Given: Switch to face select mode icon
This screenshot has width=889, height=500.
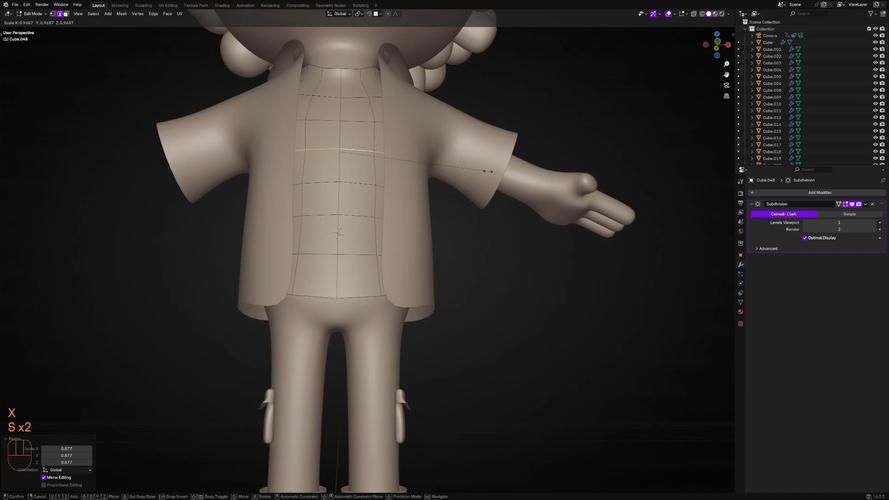Looking at the screenshot, I should (65, 14).
